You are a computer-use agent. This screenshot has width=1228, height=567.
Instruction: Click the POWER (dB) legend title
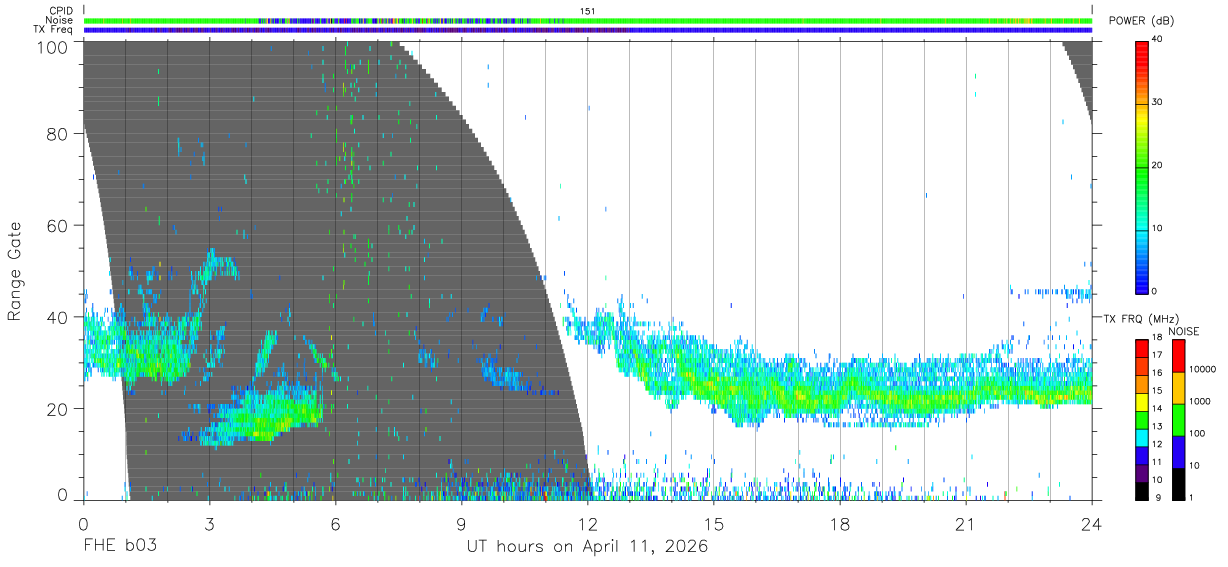point(1142,21)
